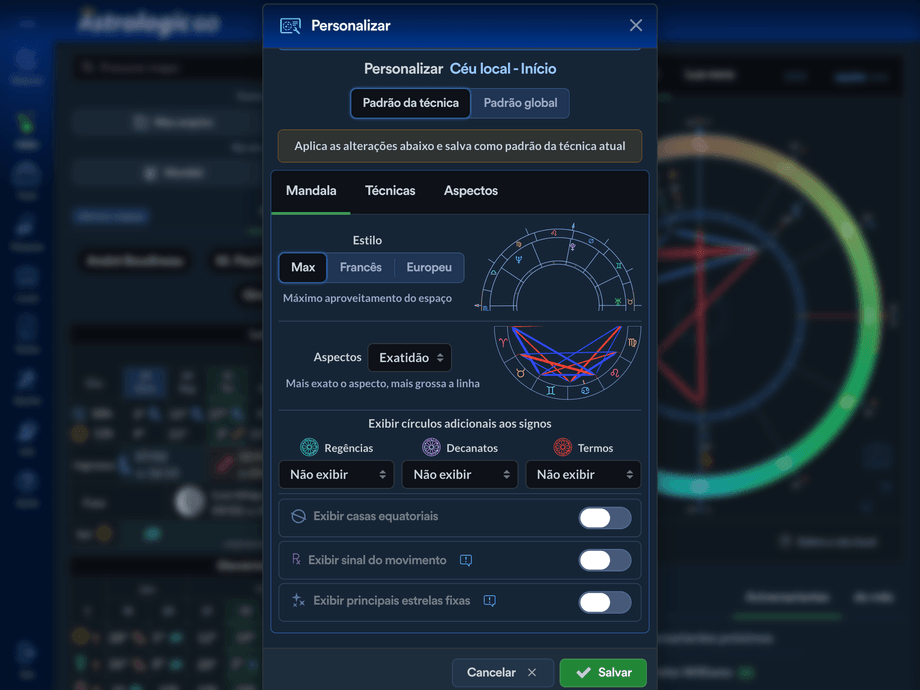Click the red Termos circle icon
This screenshot has width=920, height=690.
click(x=563, y=448)
